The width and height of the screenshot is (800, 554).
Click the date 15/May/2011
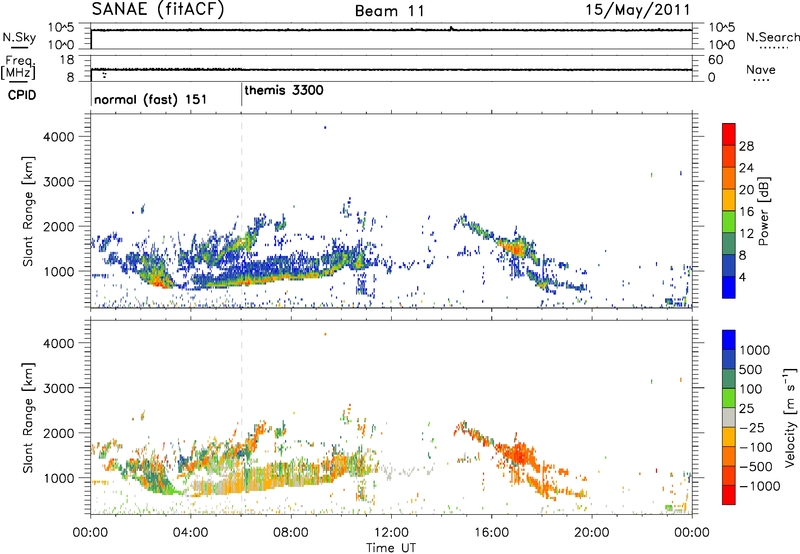coord(638,10)
